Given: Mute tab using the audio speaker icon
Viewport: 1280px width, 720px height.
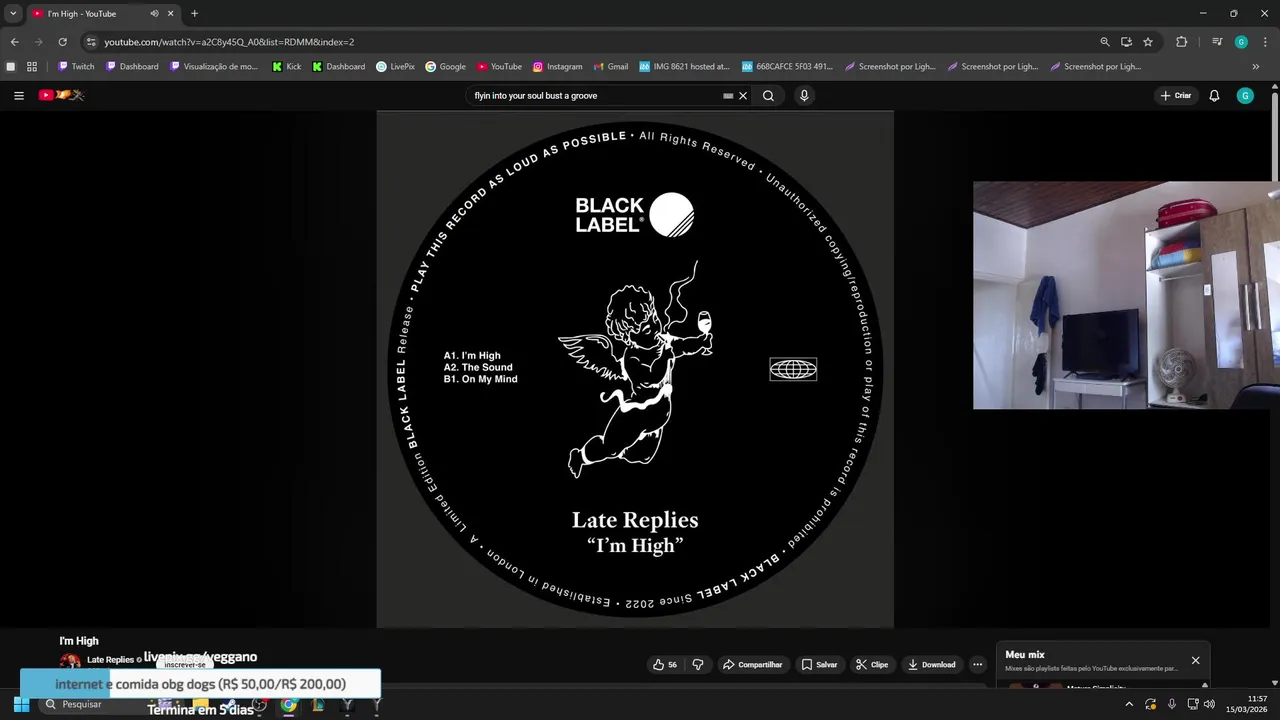Looking at the screenshot, I should [x=154, y=14].
